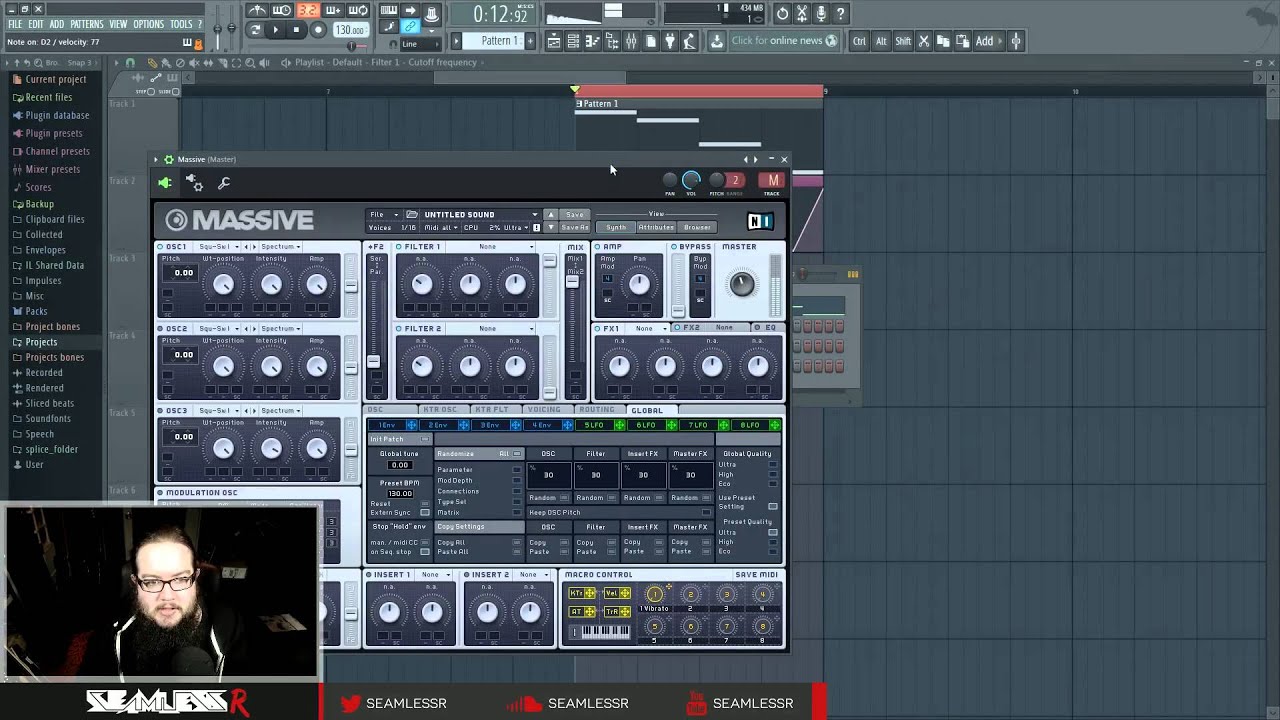
Task: Toggle Extern Sync checkbox
Action: click(x=425, y=512)
